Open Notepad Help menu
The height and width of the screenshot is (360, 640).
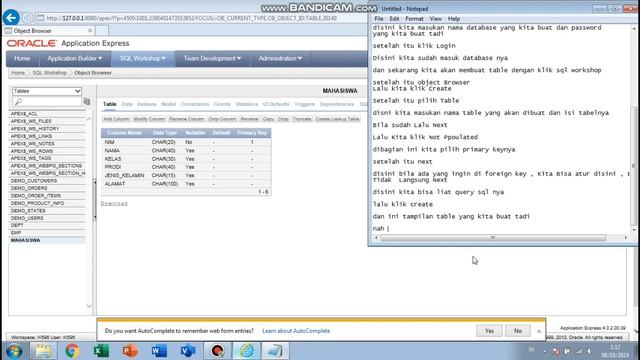point(453,19)
